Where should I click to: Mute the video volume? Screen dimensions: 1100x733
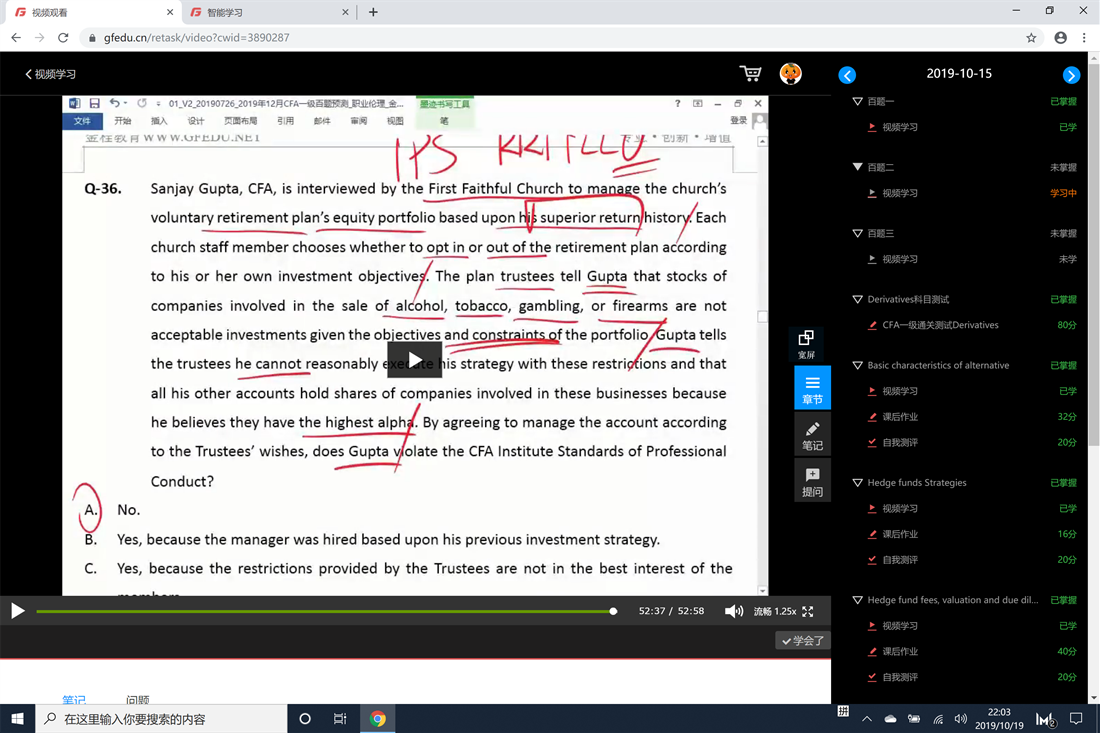point(733,611)
